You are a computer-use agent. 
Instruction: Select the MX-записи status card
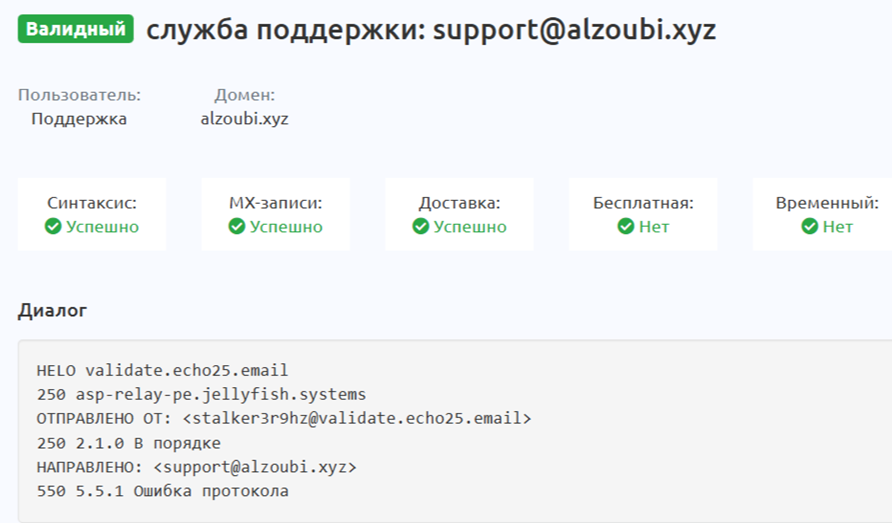(x=276, y=214)
